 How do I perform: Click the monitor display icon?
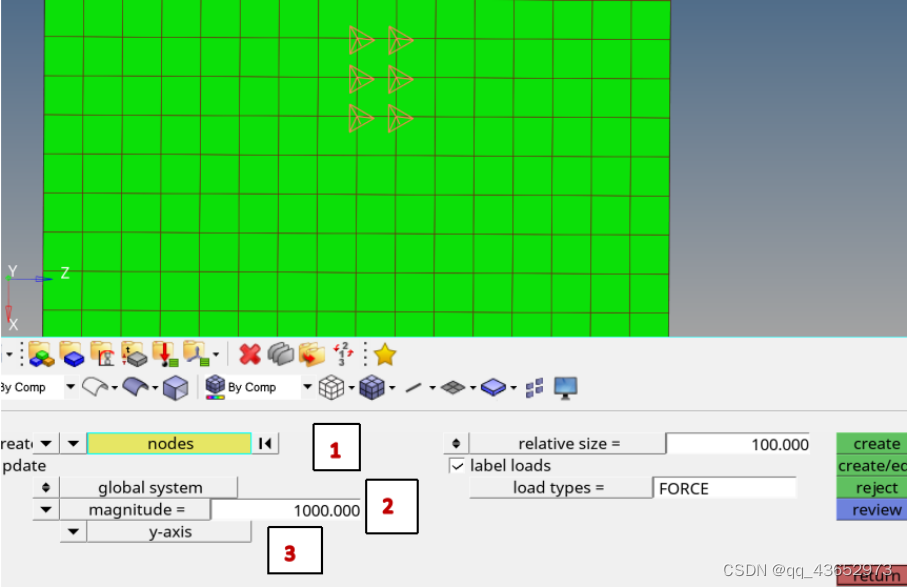tap(566, 387)
